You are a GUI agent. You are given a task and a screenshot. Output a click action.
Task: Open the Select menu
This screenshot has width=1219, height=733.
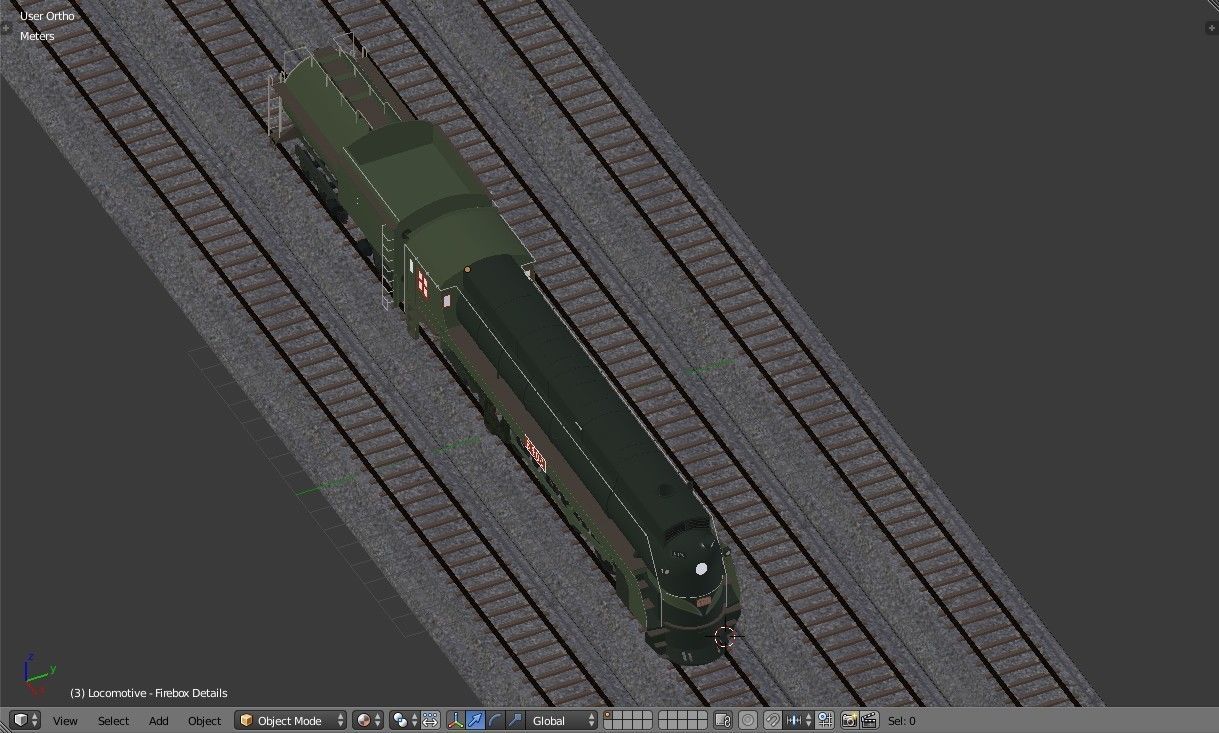113,720
